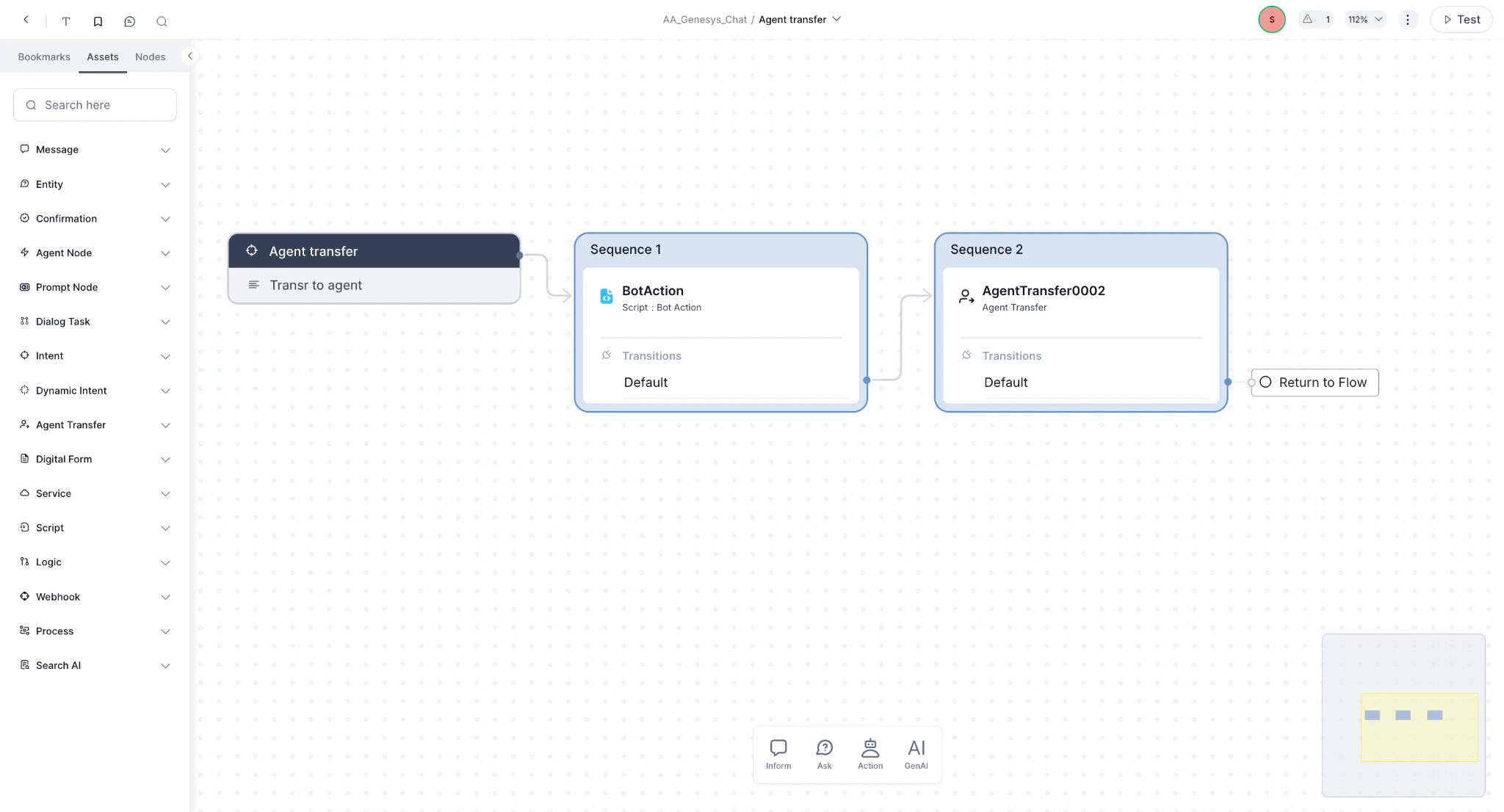The height and width of the screenshot is (812, 1504).
Task: Click the Test button
Action: tap(1461, 20)
